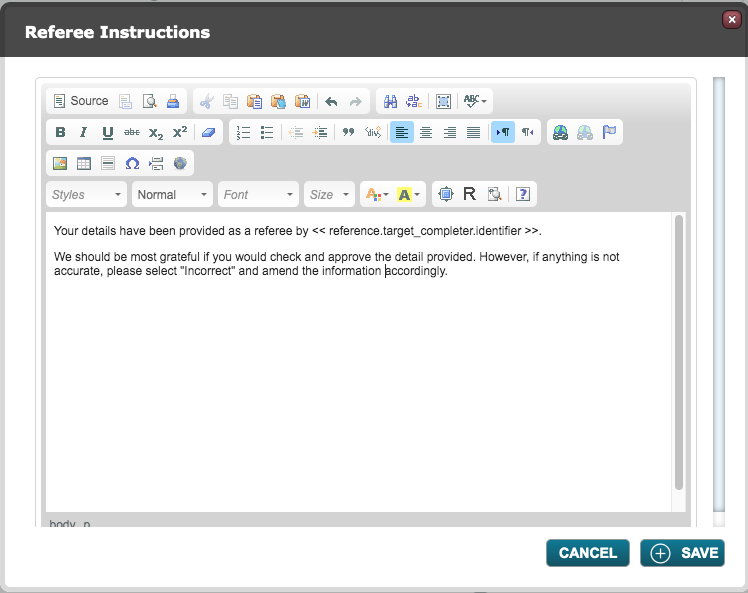Paste from Word icon

(x=302, y=101)
